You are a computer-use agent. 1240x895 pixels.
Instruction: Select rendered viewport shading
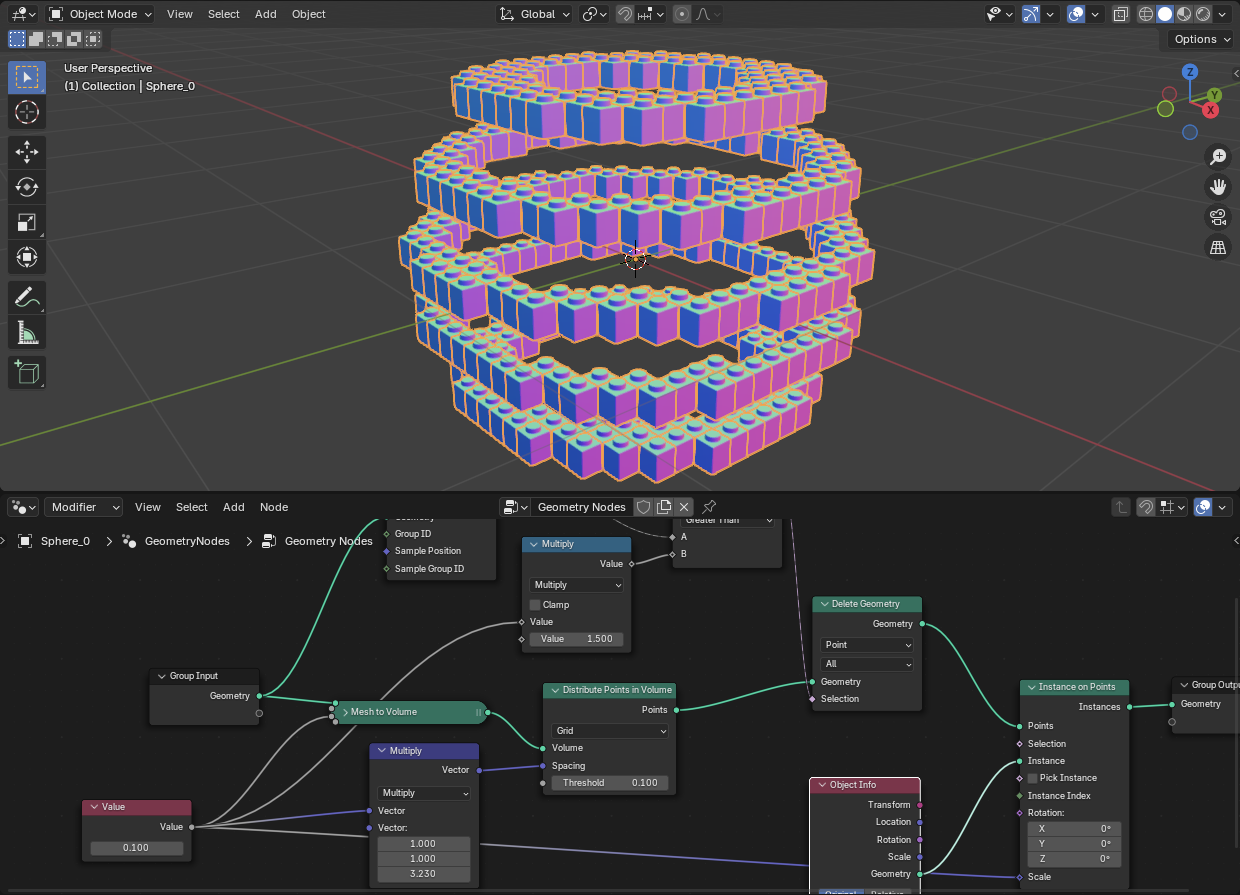pos(1203,14)
